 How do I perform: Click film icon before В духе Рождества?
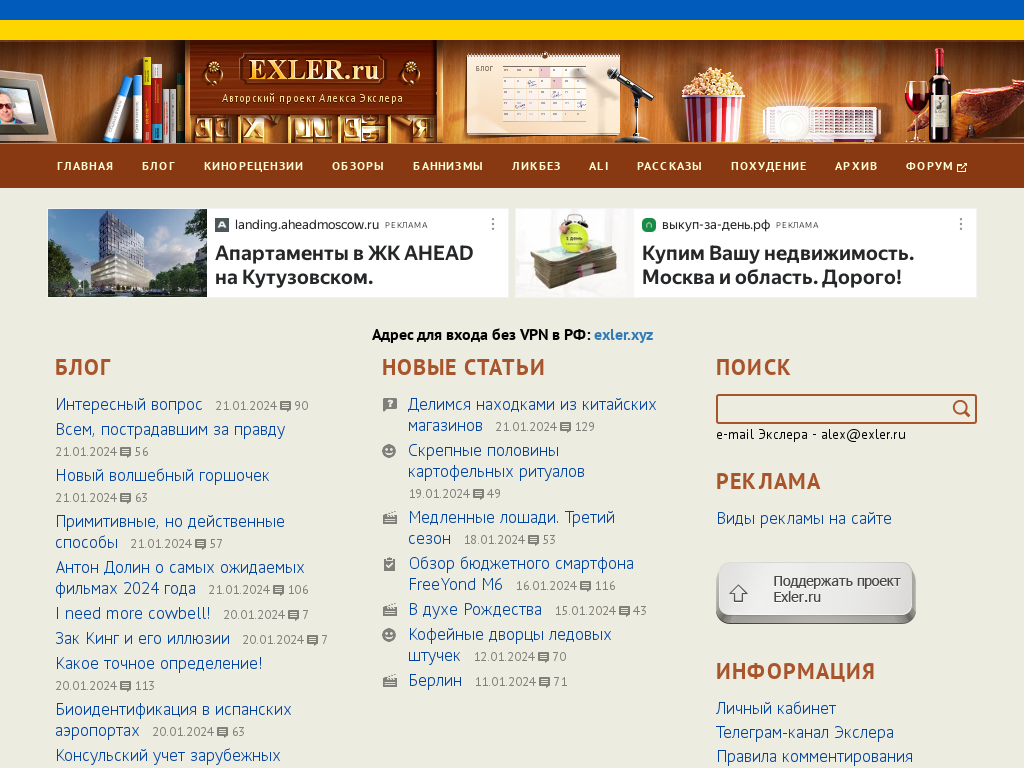coord(389,610)
